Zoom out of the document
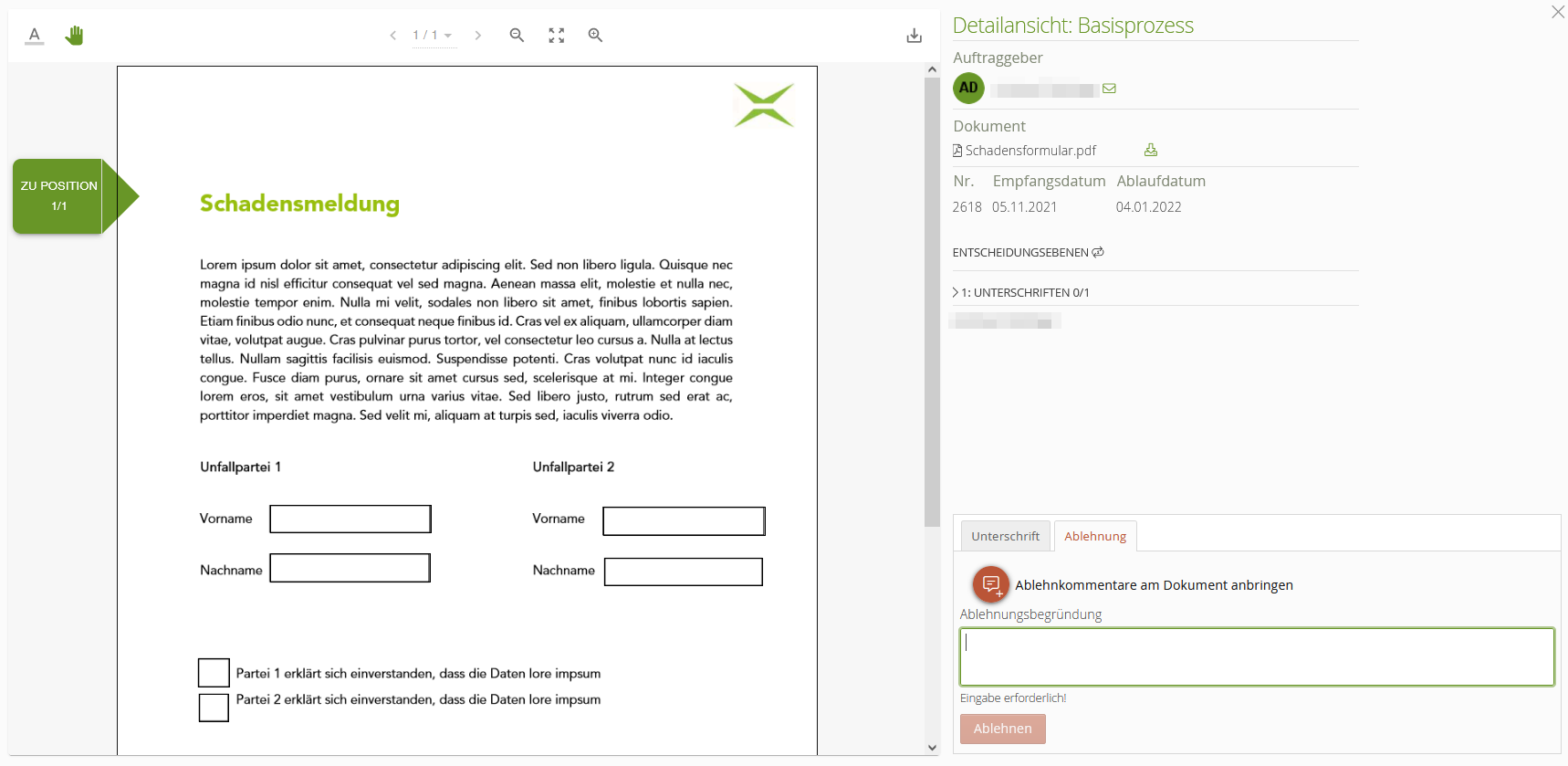Image resolution: width=1568 pixels, height=766 pixels. point(517,36)
